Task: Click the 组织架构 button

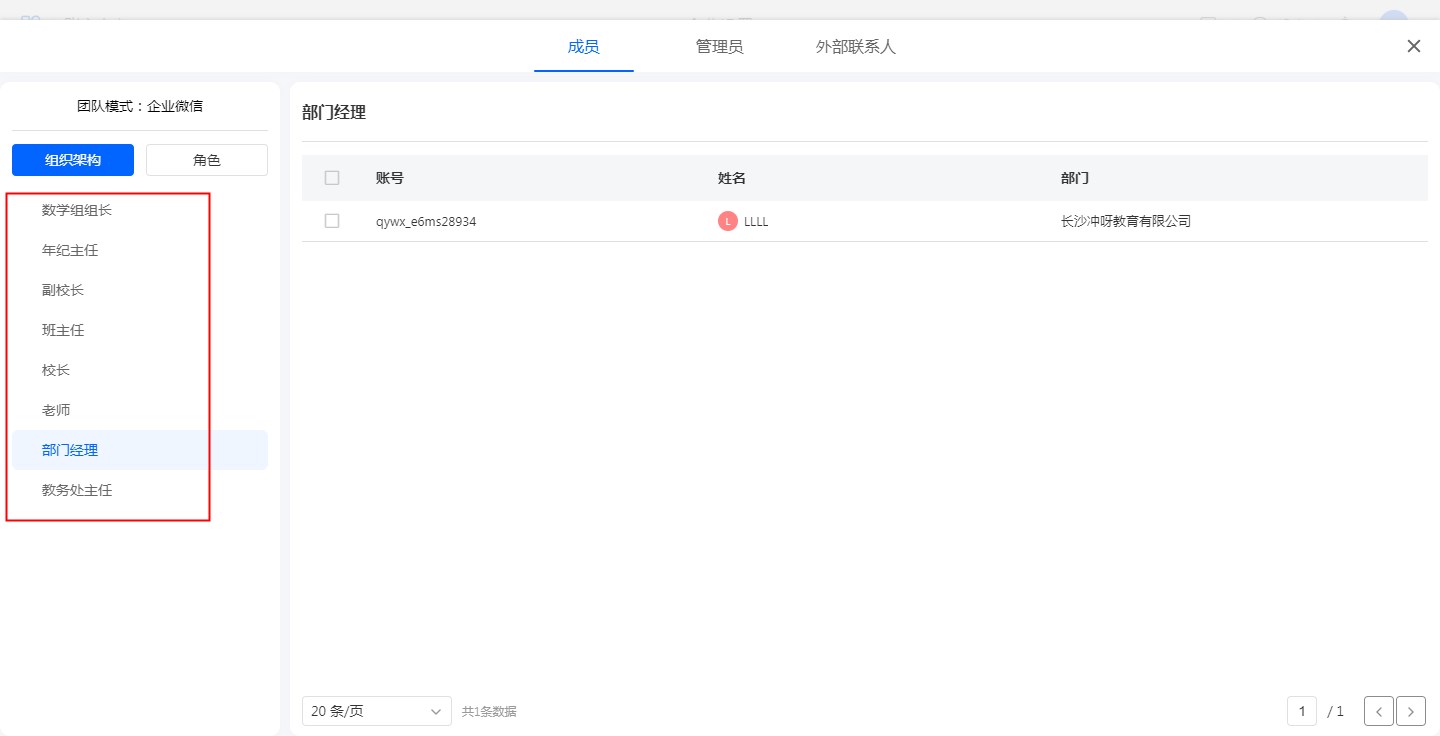Action: (x=73, y=160)
